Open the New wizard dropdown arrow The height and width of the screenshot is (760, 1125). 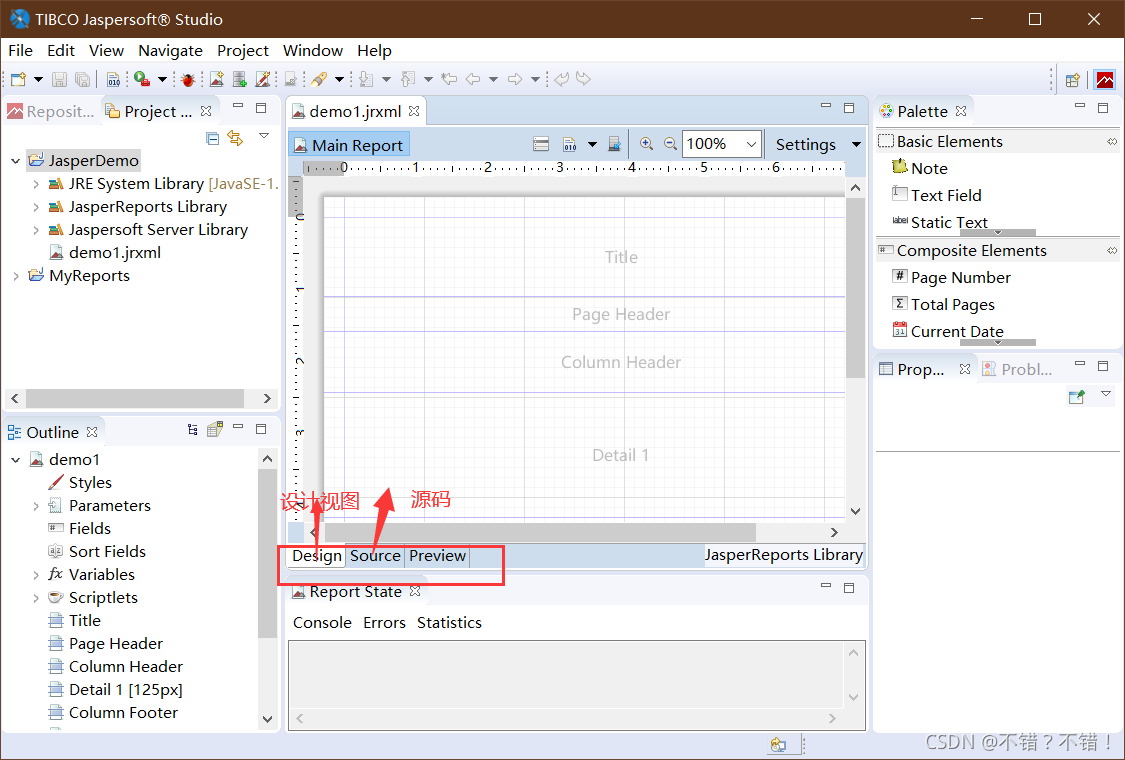pyautogui.click(x=38, y=79)
